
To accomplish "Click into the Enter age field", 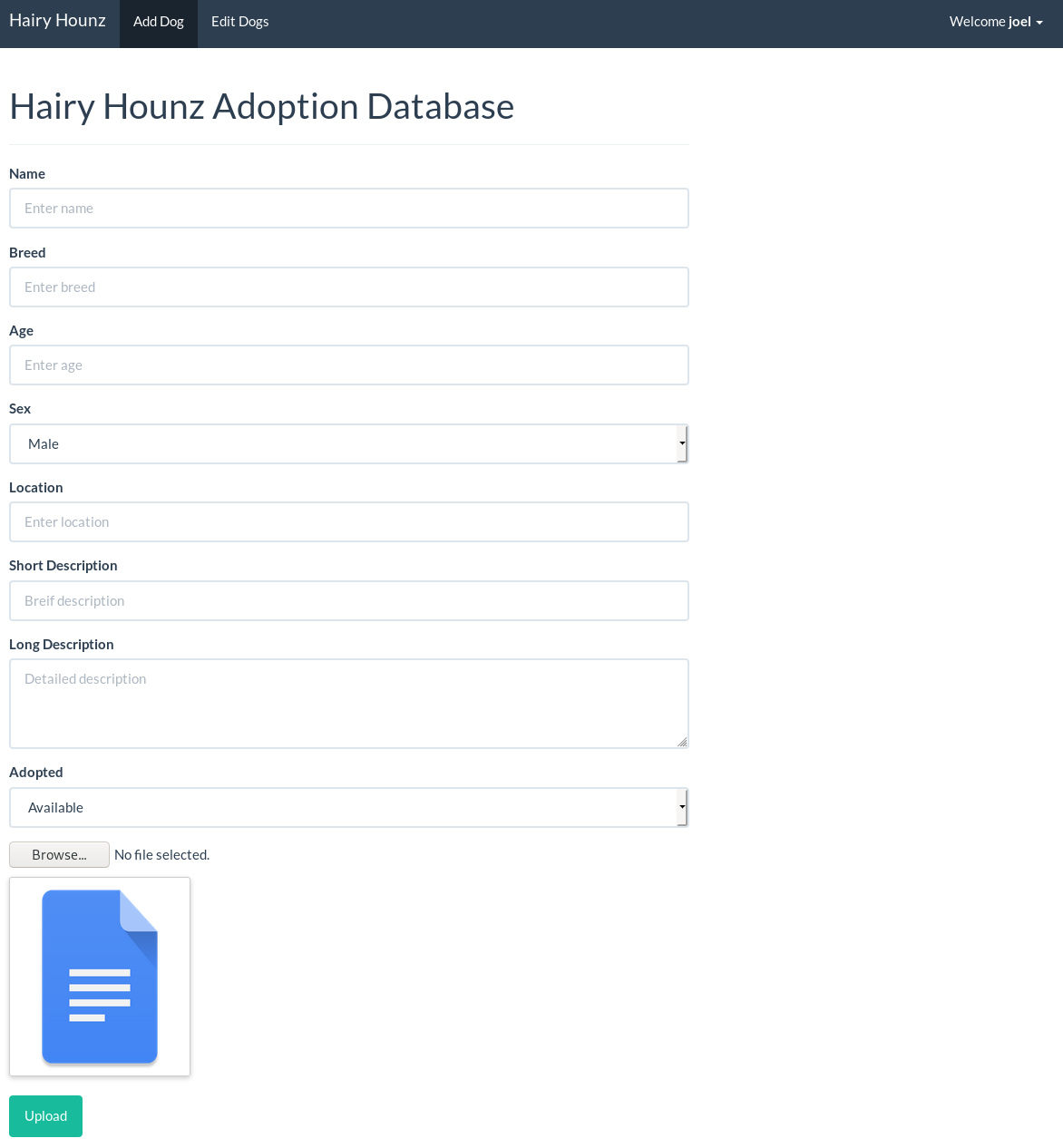I will pos(349,365).
